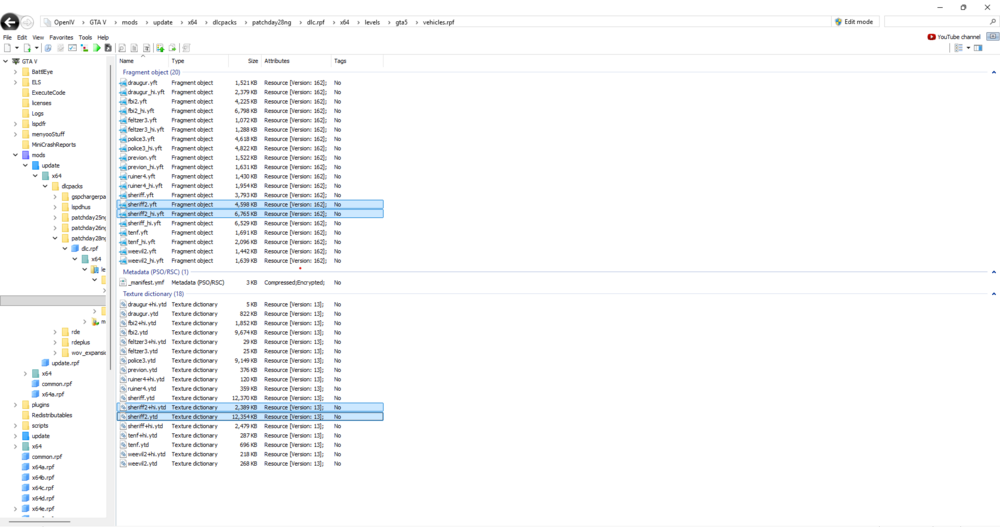The image size is (1000, 527).
Task: Toggle Edit mode button
Action: (x=854, y=22)
